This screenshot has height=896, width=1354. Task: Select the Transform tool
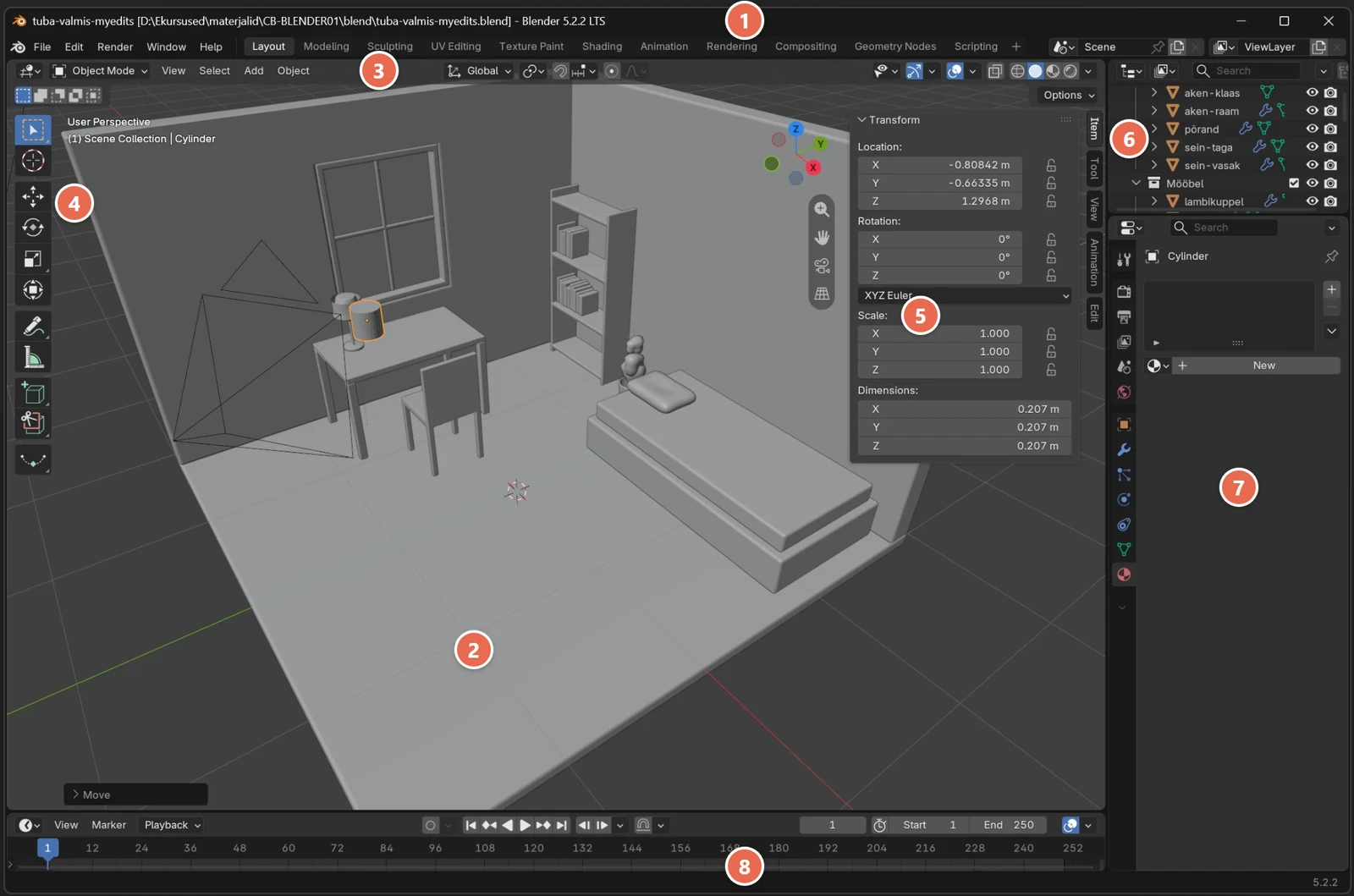coord(33,290)
